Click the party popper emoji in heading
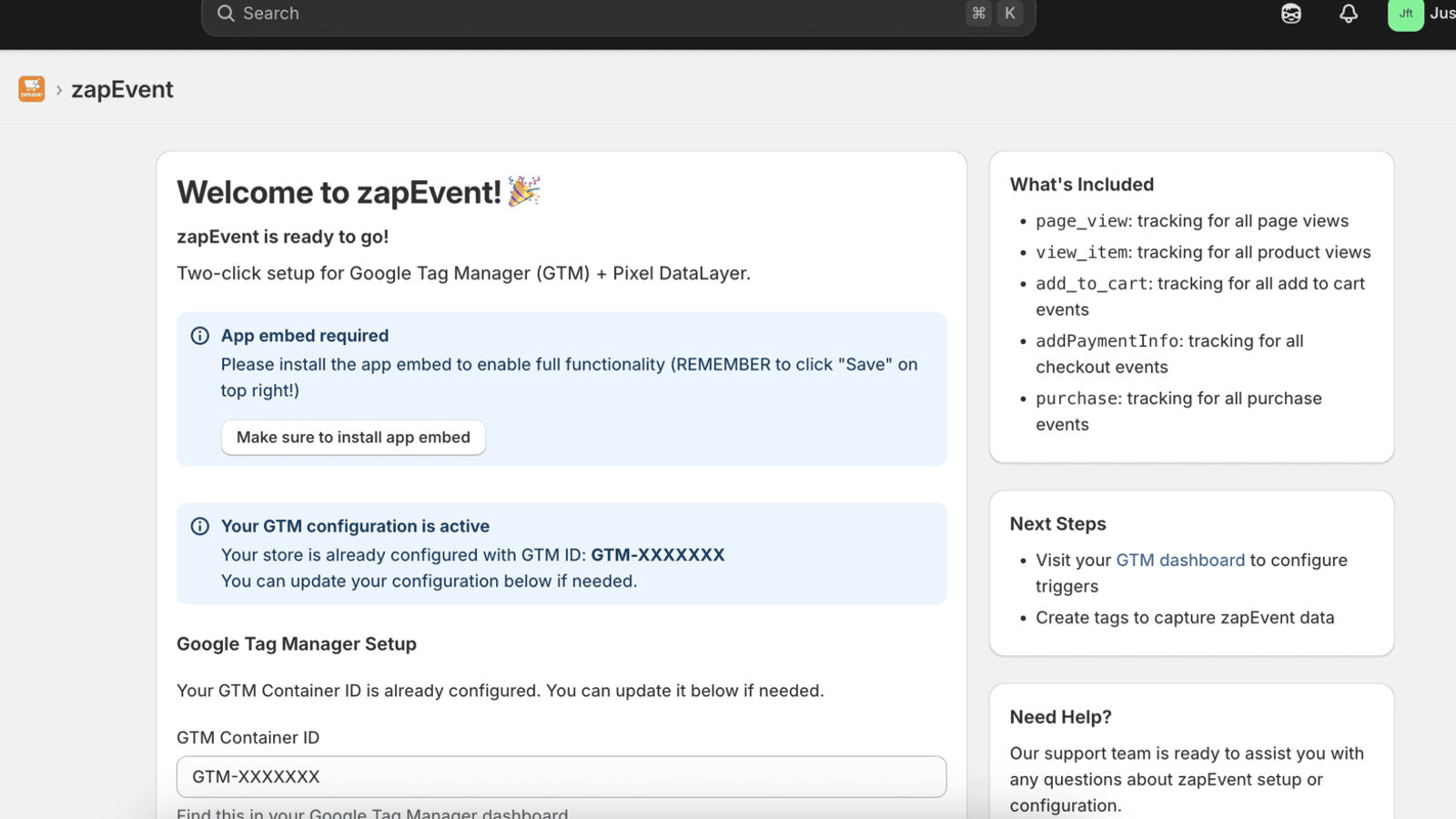Image resolution: width=1456 pixels, height=819 pixels. 524,191
